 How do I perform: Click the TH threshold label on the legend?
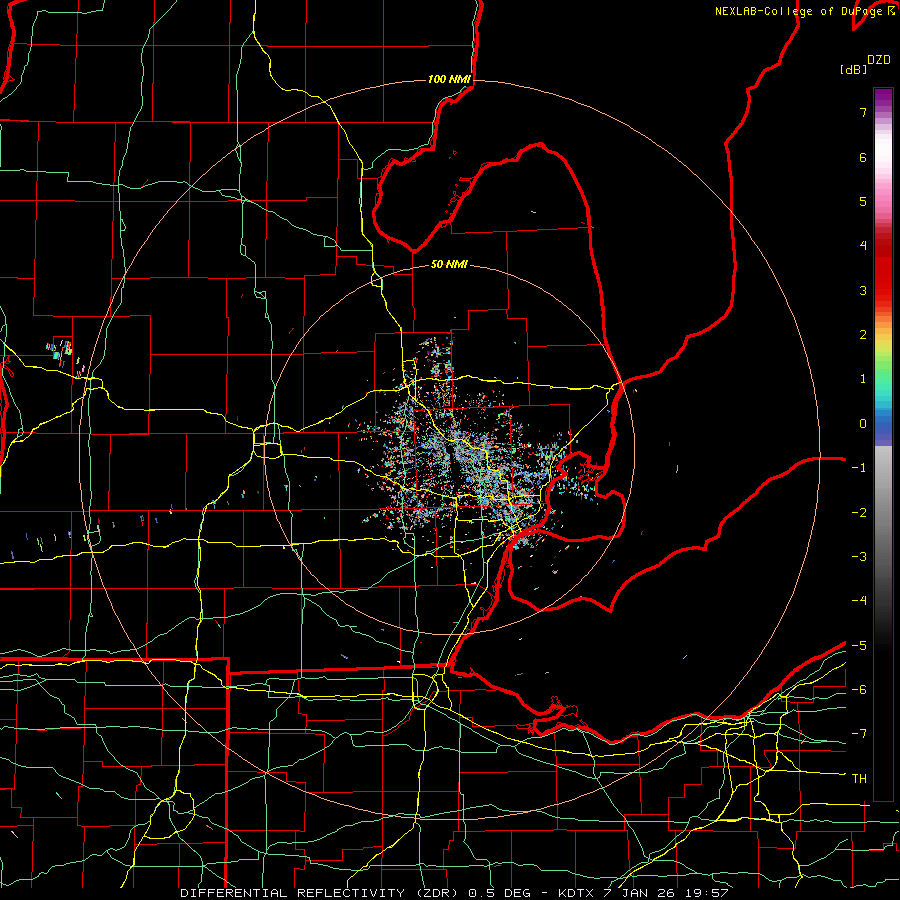[x=859, y=779]
